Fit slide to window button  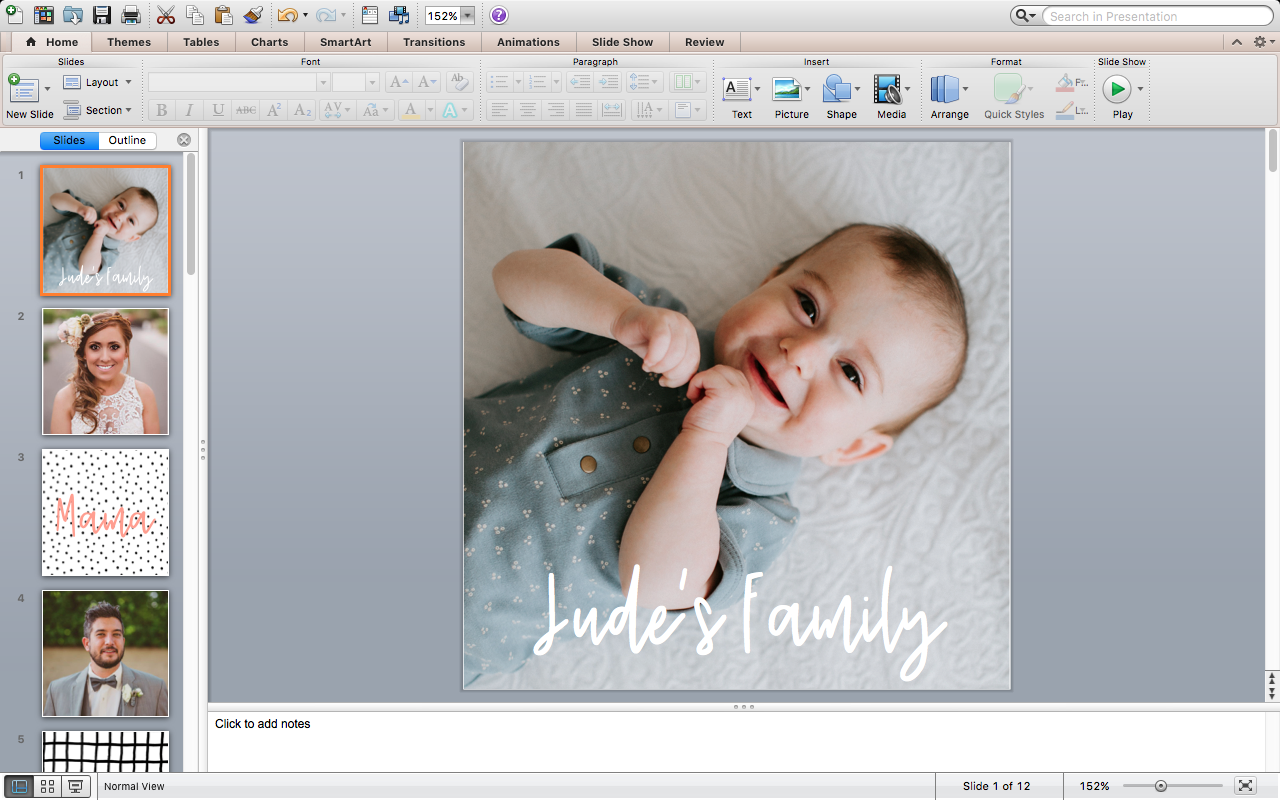(x=1245, y=786)
